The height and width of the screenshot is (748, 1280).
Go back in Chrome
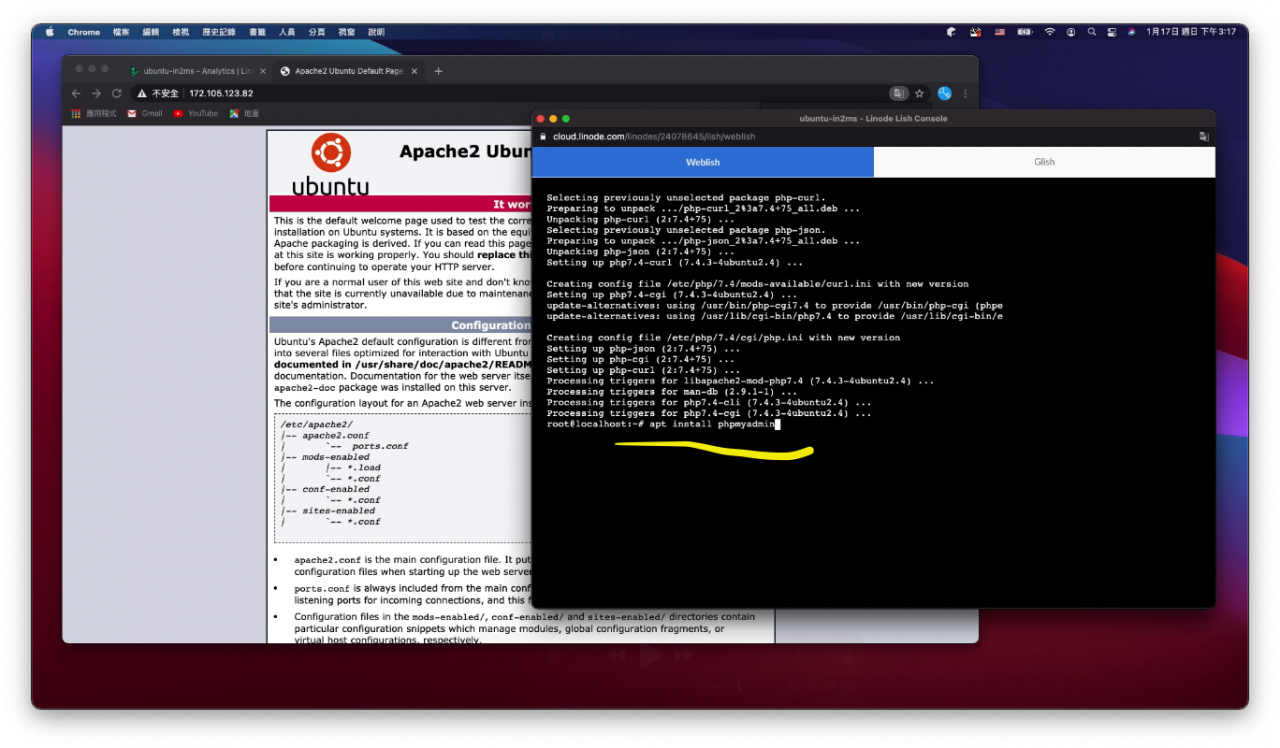click(76, 93)
